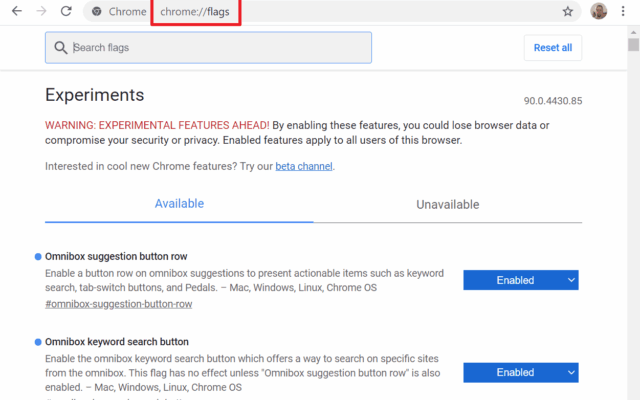Screen dimensions: 640x400
Task: Open the beta channel link
Action: coord(304,167)
